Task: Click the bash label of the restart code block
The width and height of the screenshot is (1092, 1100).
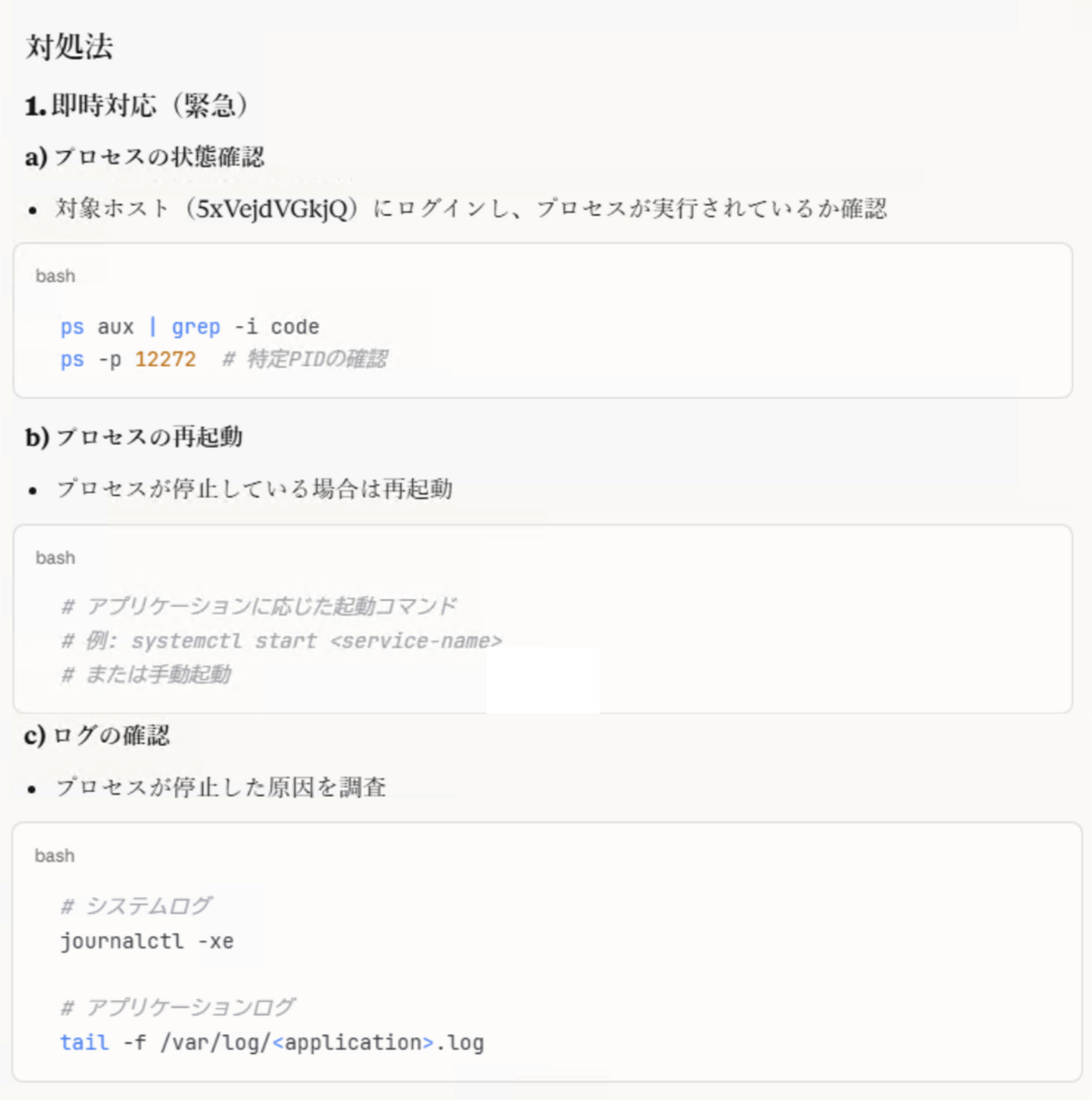Action: [55, 558]
